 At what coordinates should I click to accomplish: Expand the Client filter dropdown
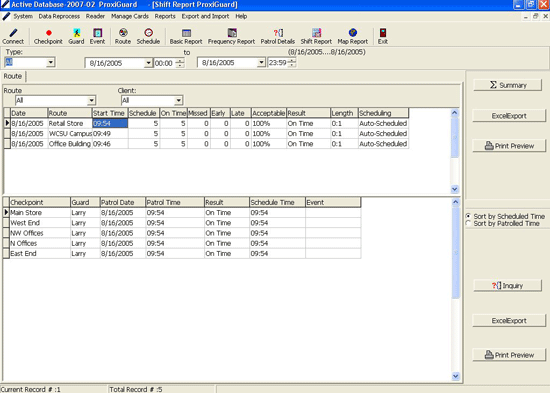[179, 100]
